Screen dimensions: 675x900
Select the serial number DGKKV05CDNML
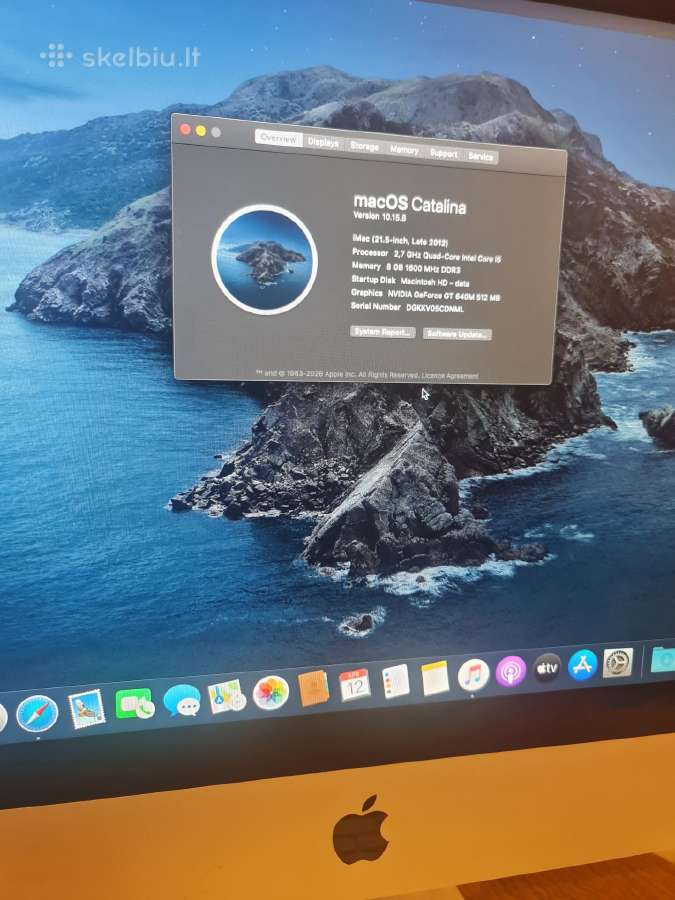click(435, 309)
